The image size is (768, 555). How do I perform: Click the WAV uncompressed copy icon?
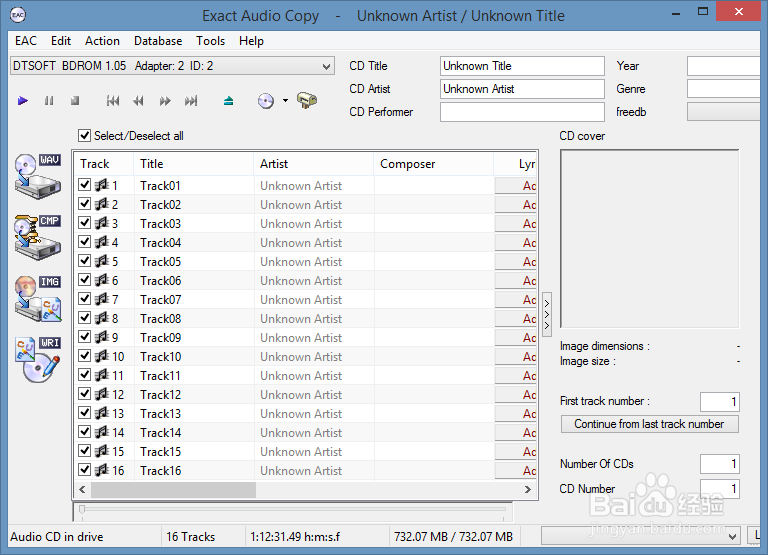tap(38, 176)
